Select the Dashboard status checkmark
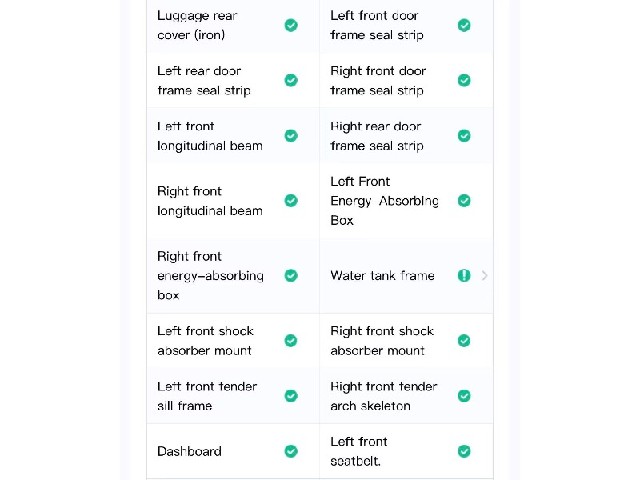The image size is (640, 480). 291,451
